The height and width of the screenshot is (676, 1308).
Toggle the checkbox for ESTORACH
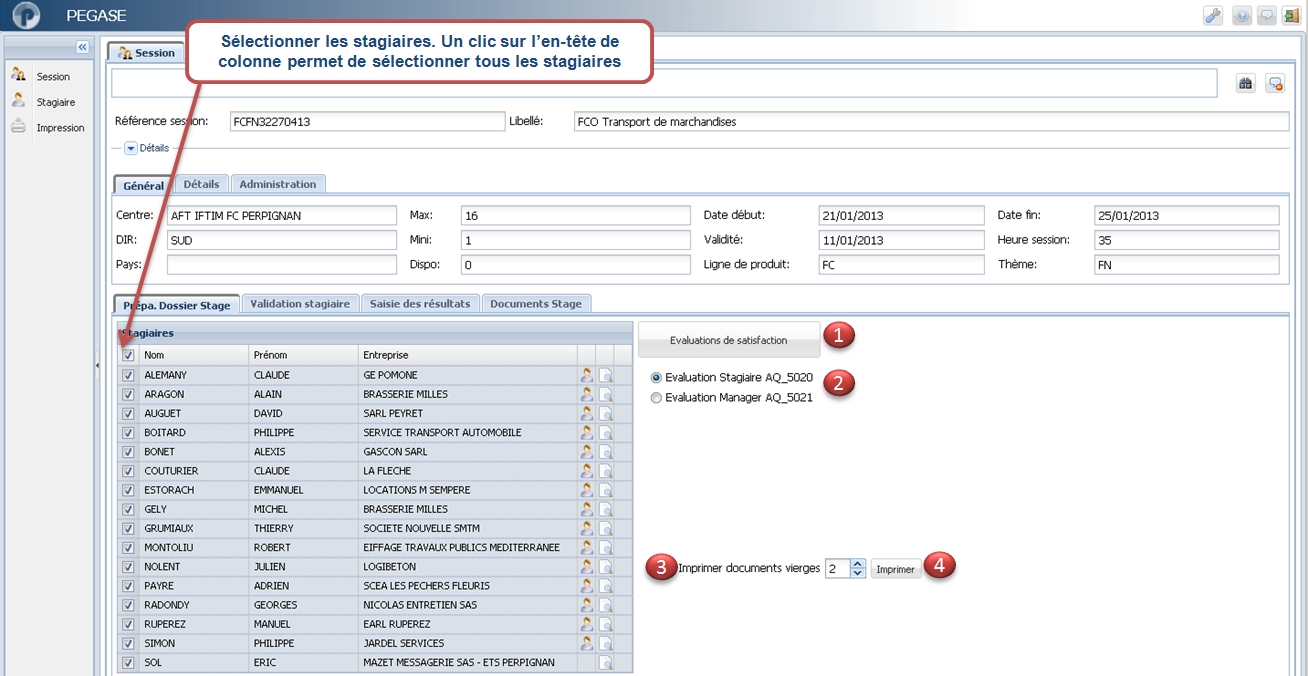pos(128,490)
